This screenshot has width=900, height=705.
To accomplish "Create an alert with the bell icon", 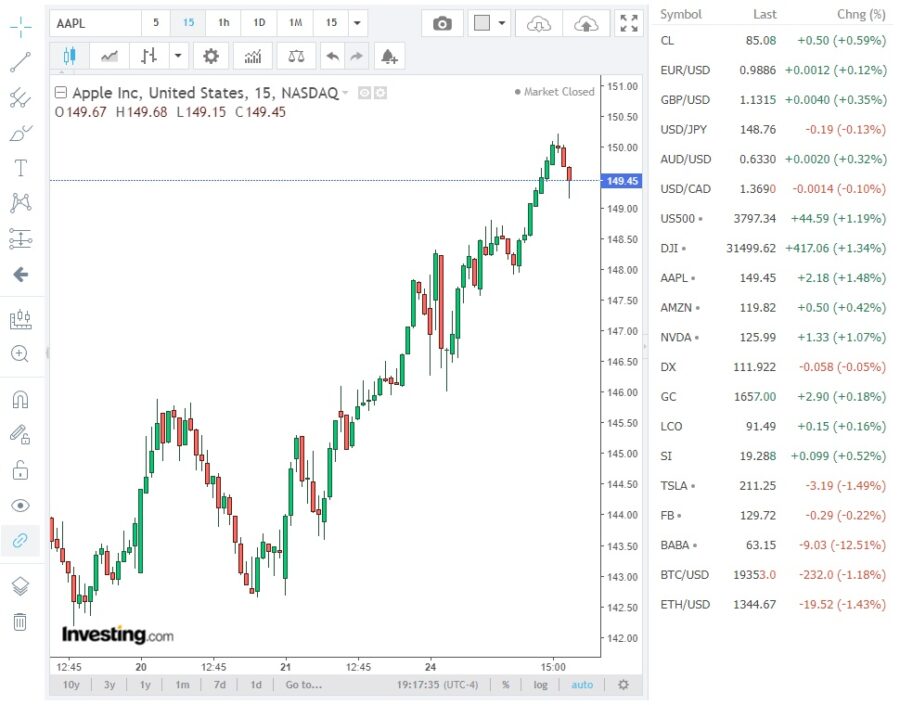I will coord(389,57).
